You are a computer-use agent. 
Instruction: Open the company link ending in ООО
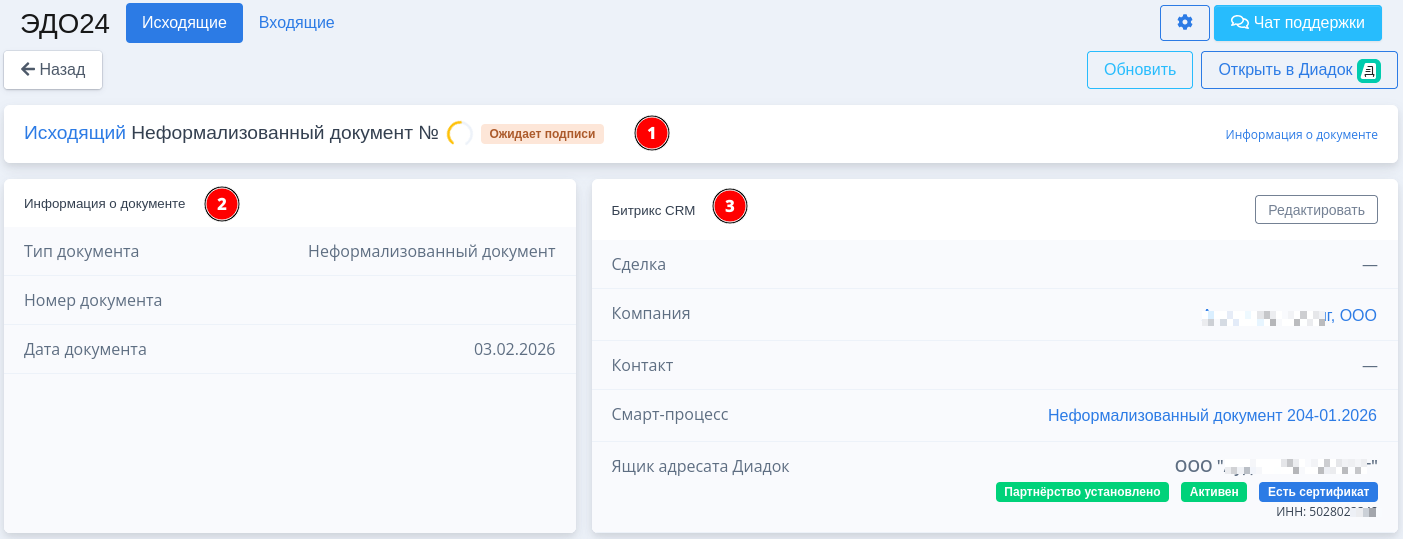(x=1290, y=316)
